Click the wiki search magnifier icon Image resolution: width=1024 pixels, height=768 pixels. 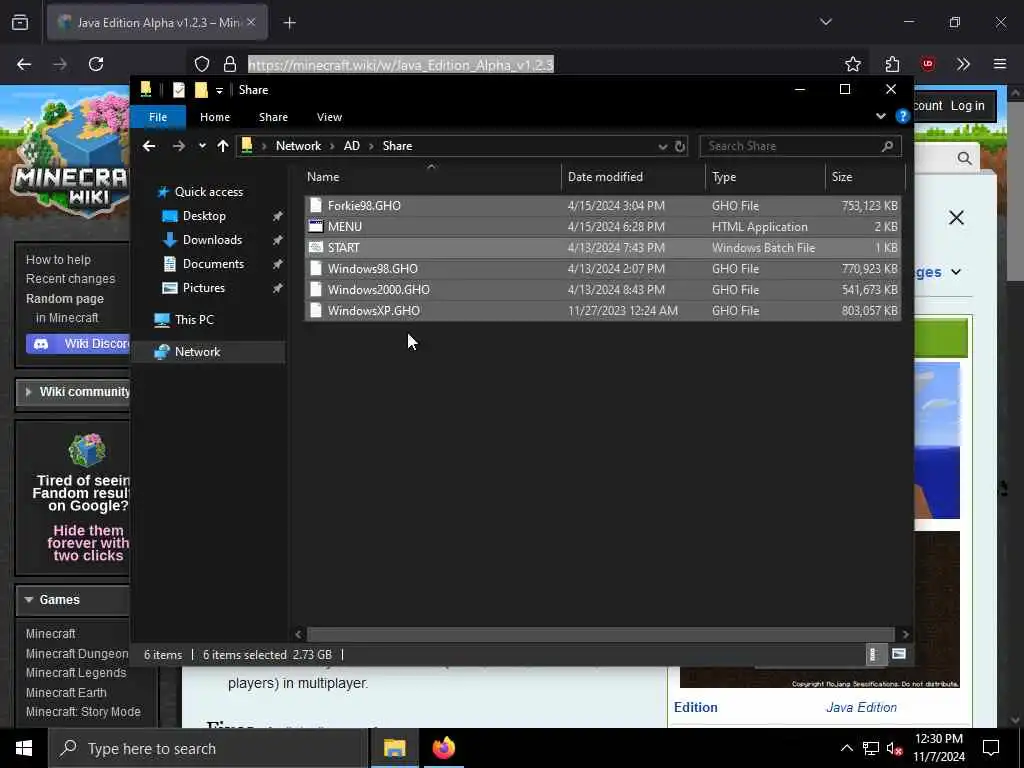(x=965, y=158)
